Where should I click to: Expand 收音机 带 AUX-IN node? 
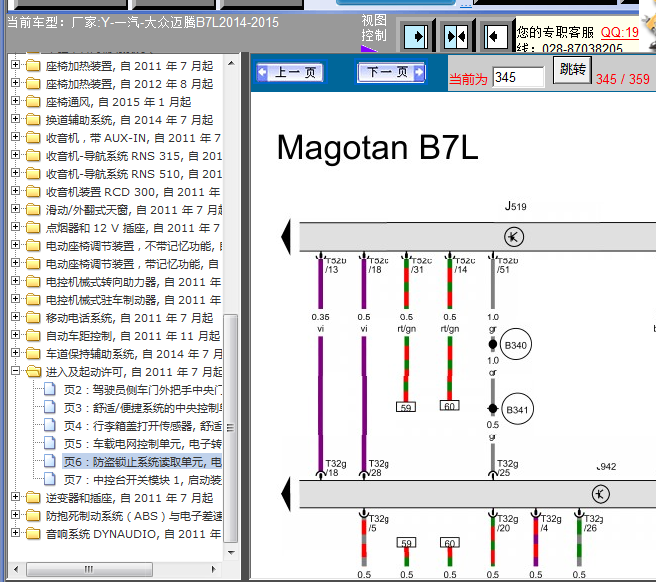(15, 137)
